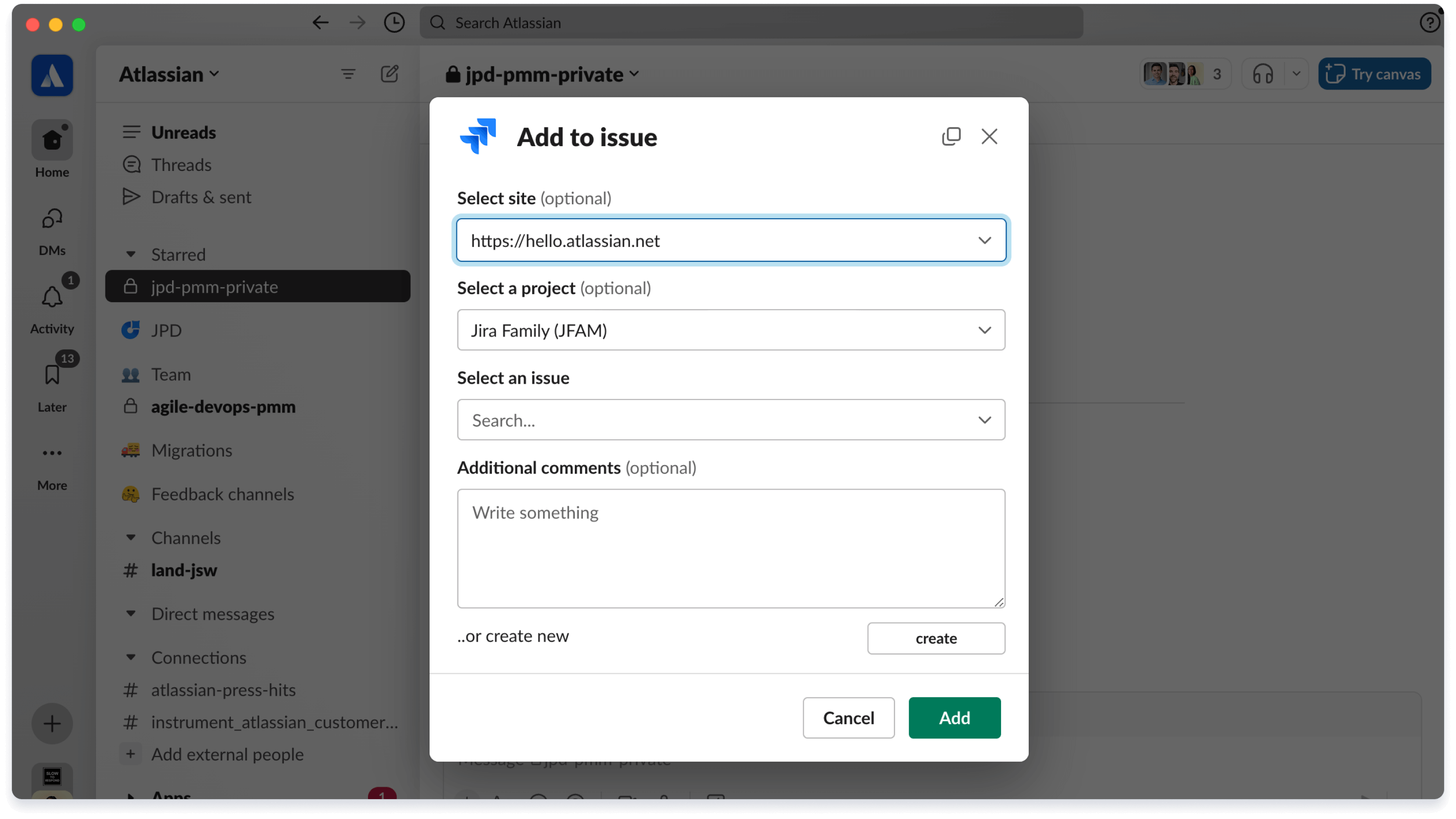The width and height of the screenshot is (1456, 819).
Task: Click the create new issue button
Action: click(936, 637)
